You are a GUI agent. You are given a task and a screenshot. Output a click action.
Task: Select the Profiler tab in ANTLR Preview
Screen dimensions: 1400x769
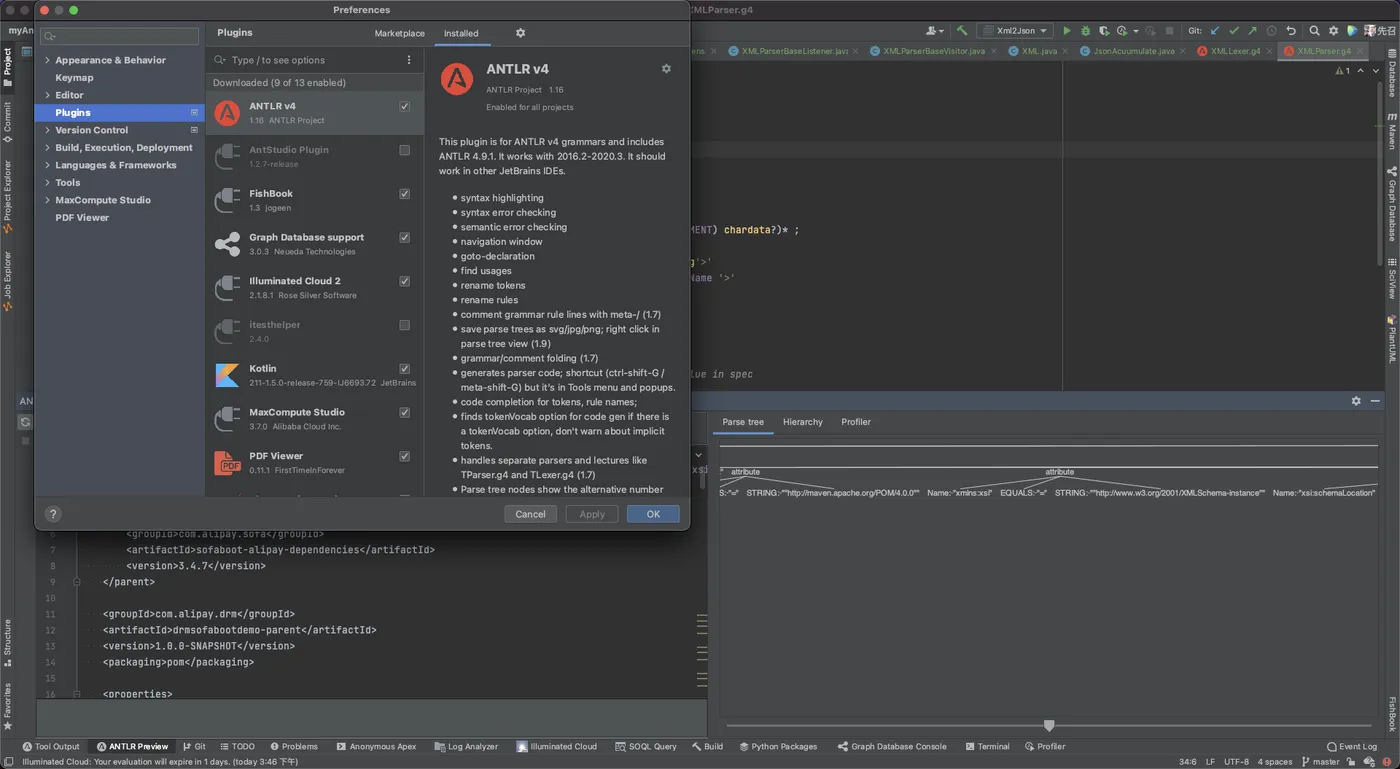click(x=856, y=422)
